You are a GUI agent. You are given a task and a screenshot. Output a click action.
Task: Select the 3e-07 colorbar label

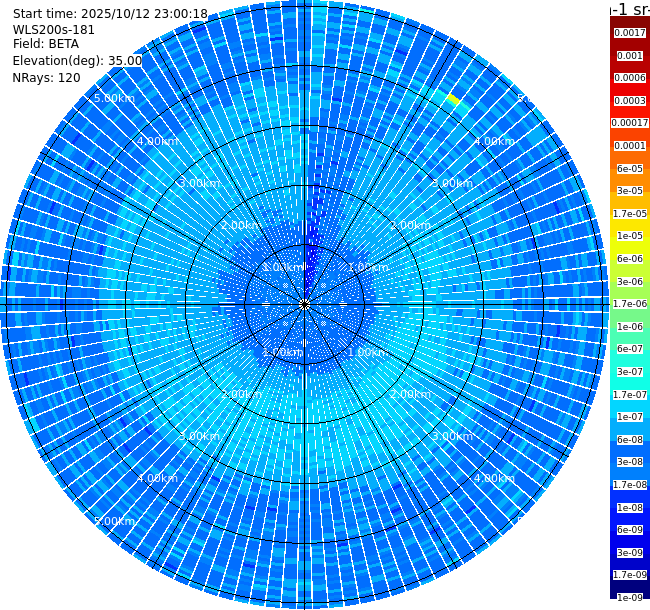pyautogui.click(x=630, y=372)
